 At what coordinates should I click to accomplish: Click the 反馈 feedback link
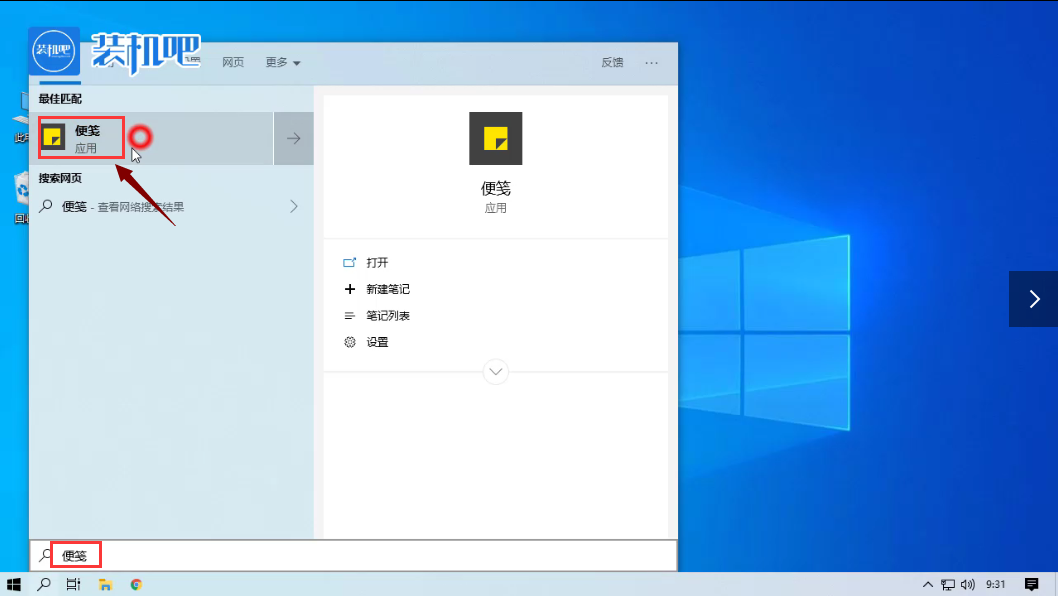click(612, 62)
